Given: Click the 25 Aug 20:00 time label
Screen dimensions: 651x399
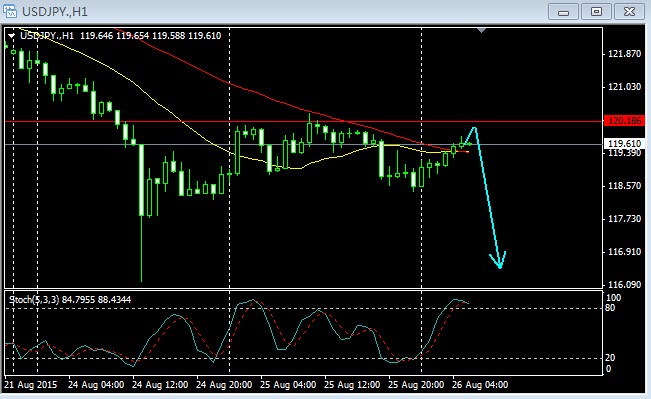Looking at the screenshot, I should 416,384.
